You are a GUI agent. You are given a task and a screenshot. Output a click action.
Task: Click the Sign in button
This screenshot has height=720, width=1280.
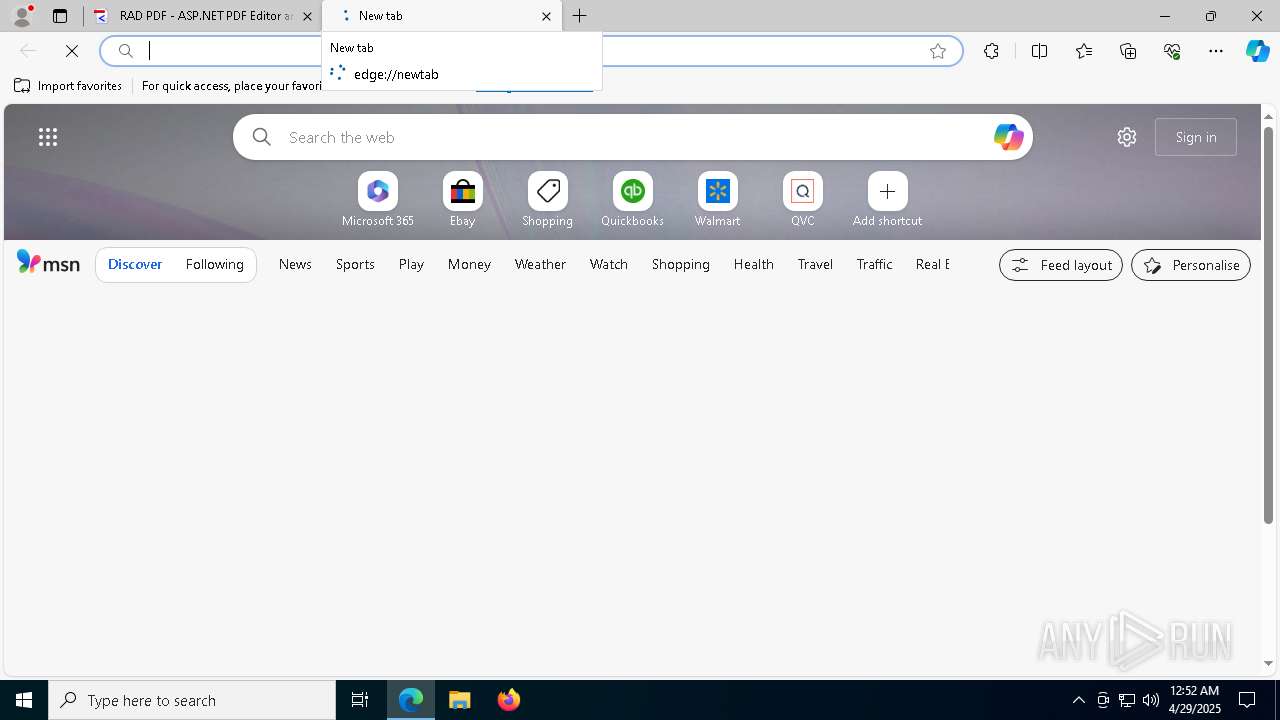[1196, 137]
